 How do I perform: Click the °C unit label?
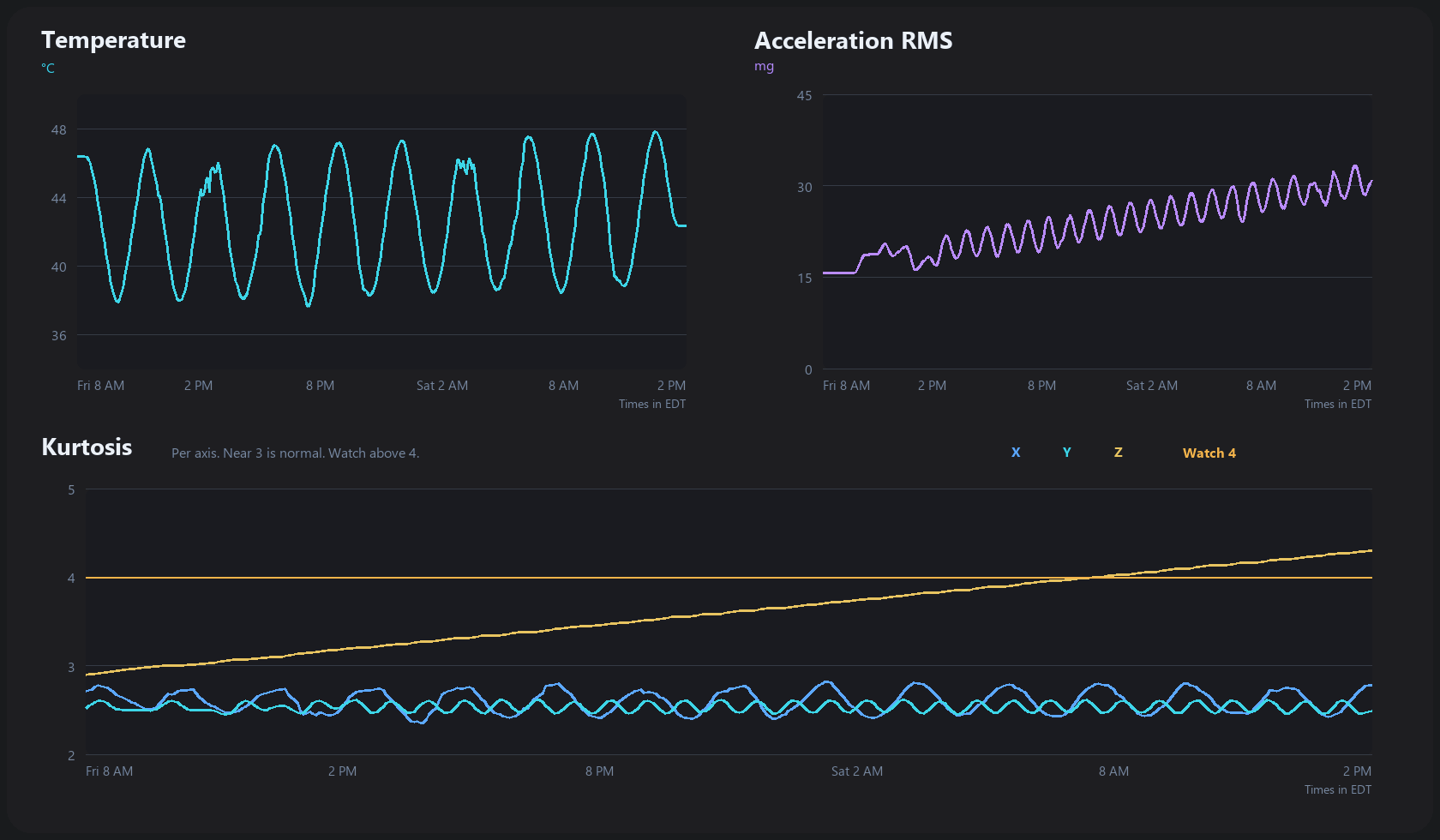(x=48, y=68)
